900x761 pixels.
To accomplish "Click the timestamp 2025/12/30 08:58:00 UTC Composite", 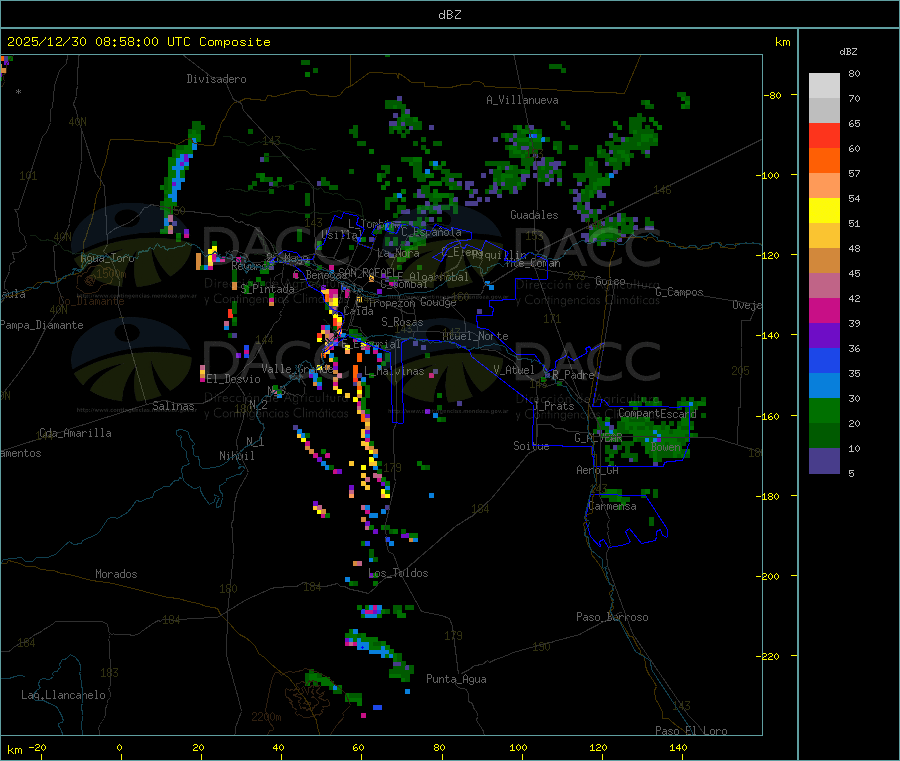I will pyautogui.click(x=138, y=42).
